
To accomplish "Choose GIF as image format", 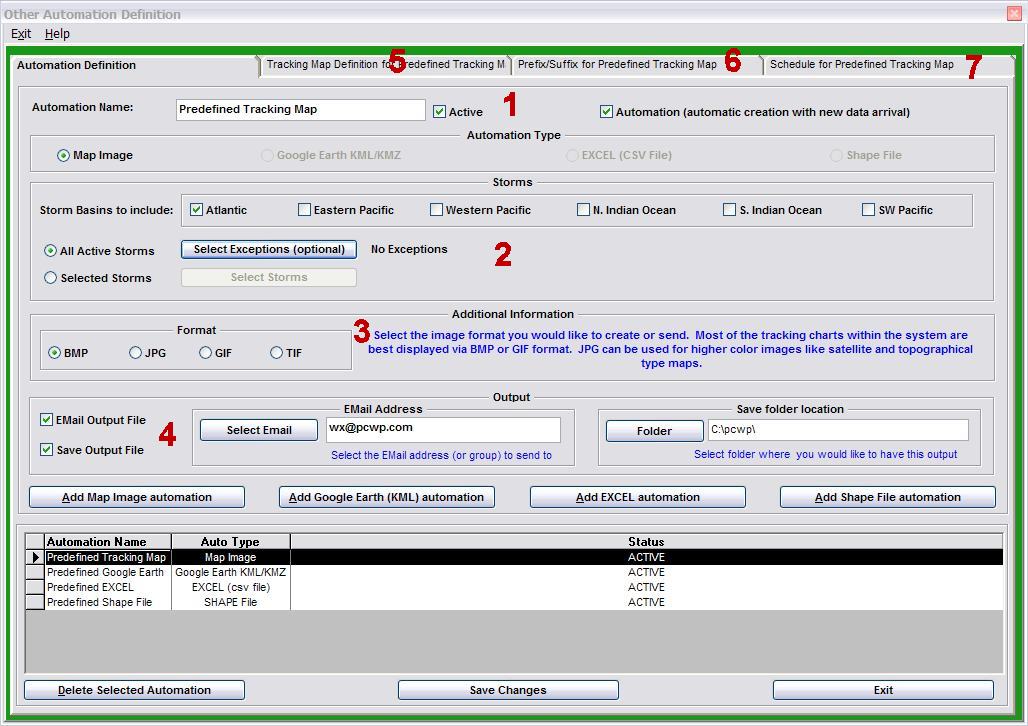I will pos(205,353).
